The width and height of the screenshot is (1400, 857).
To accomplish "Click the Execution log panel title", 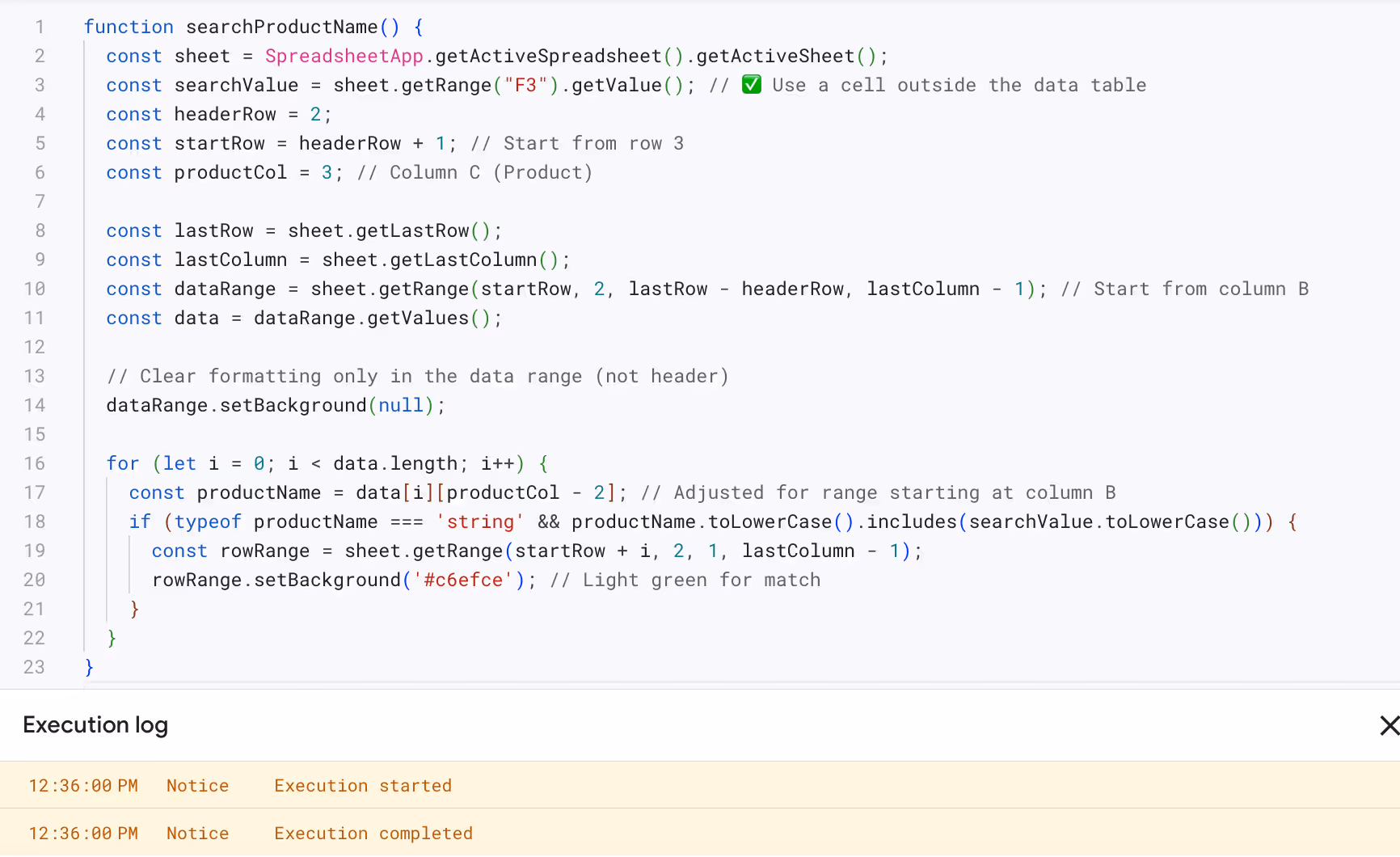I will tap(95, 725).
